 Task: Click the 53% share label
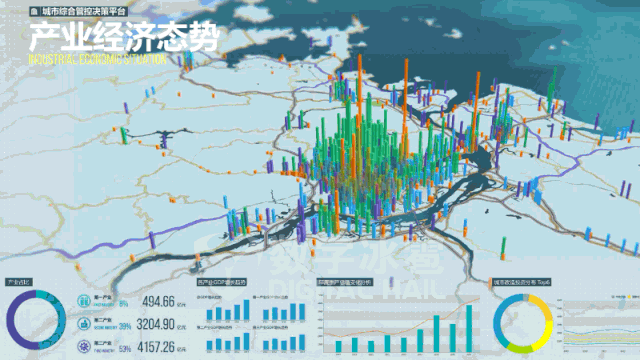[x=124, y=349]
